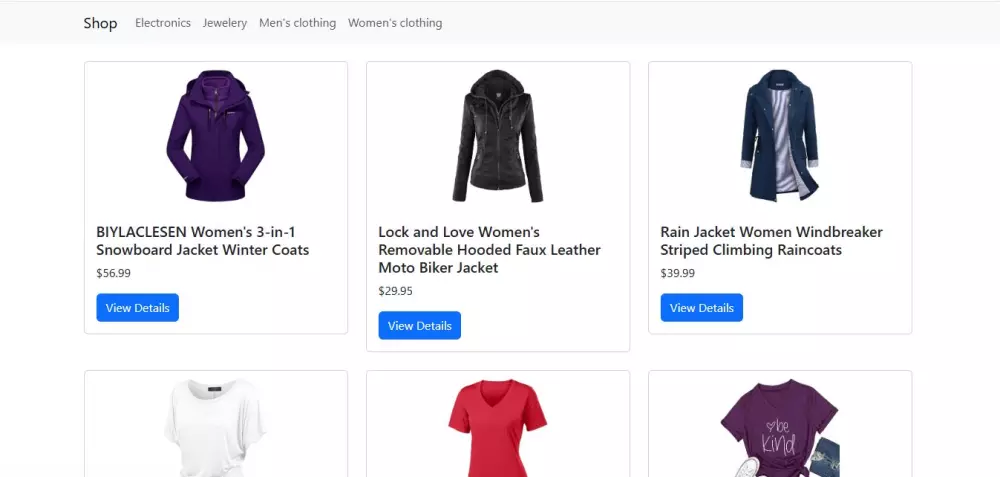The image size is (1000, 477).
Task: Click the Rain Jacket Women Windbreaker title
Action: tap(771, 241)
